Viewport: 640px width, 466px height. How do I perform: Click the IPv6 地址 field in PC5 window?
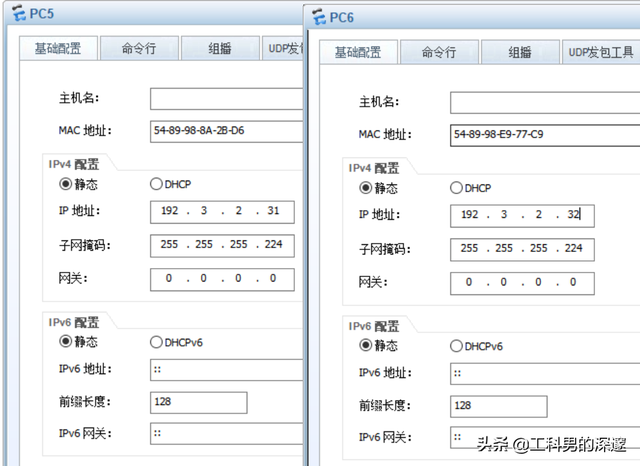[x=227, y=370]
